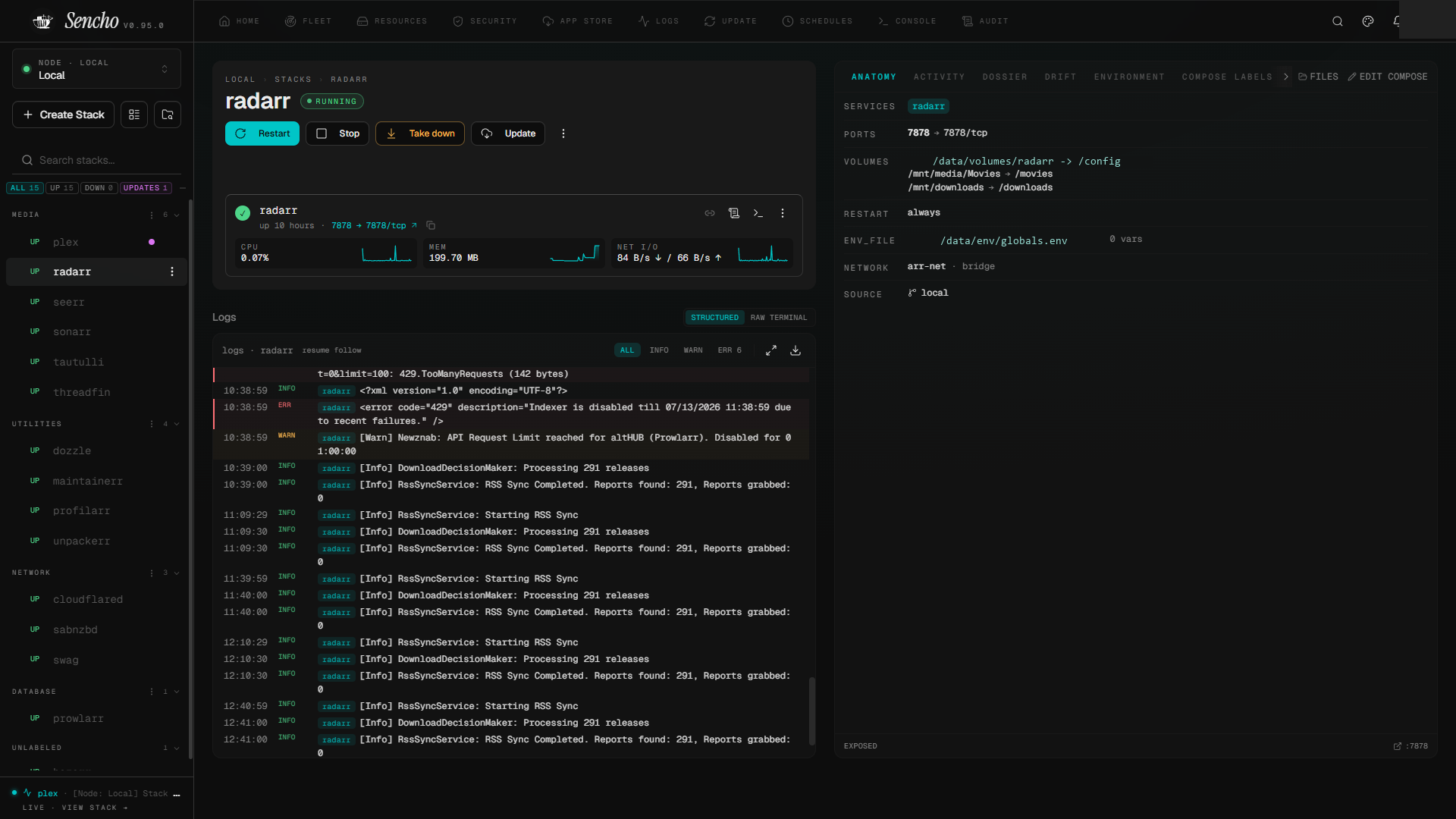Collapse the NETWORK stack group
The height and width of the screenshot is (819, 1456).
pyautogui.click(x=177, y=573)
